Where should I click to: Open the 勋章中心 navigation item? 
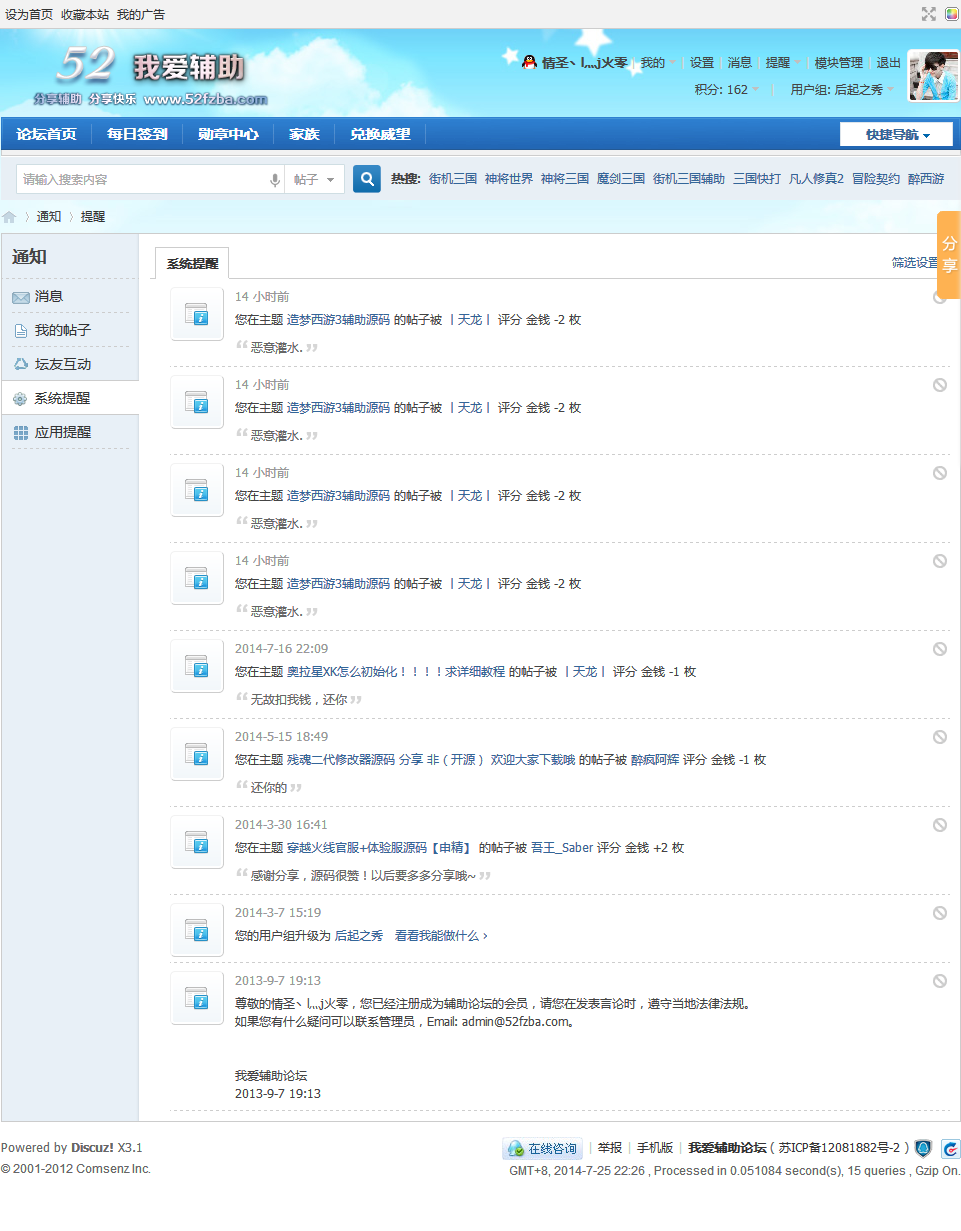point(228,134)
